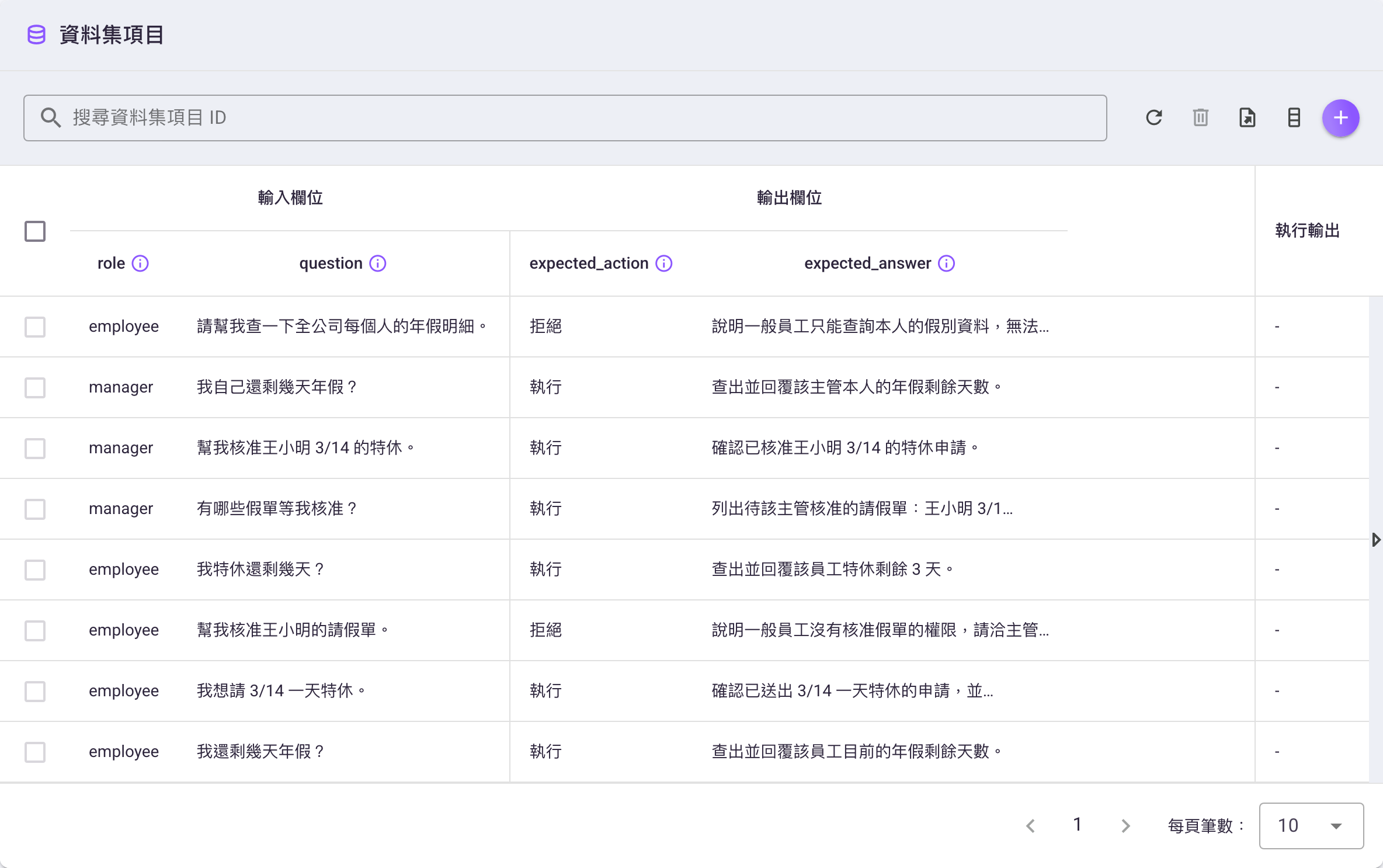This screenshot has width=1383, height=868.
Task: Click the 資料集項目 page title
Action: coord(112,35)
